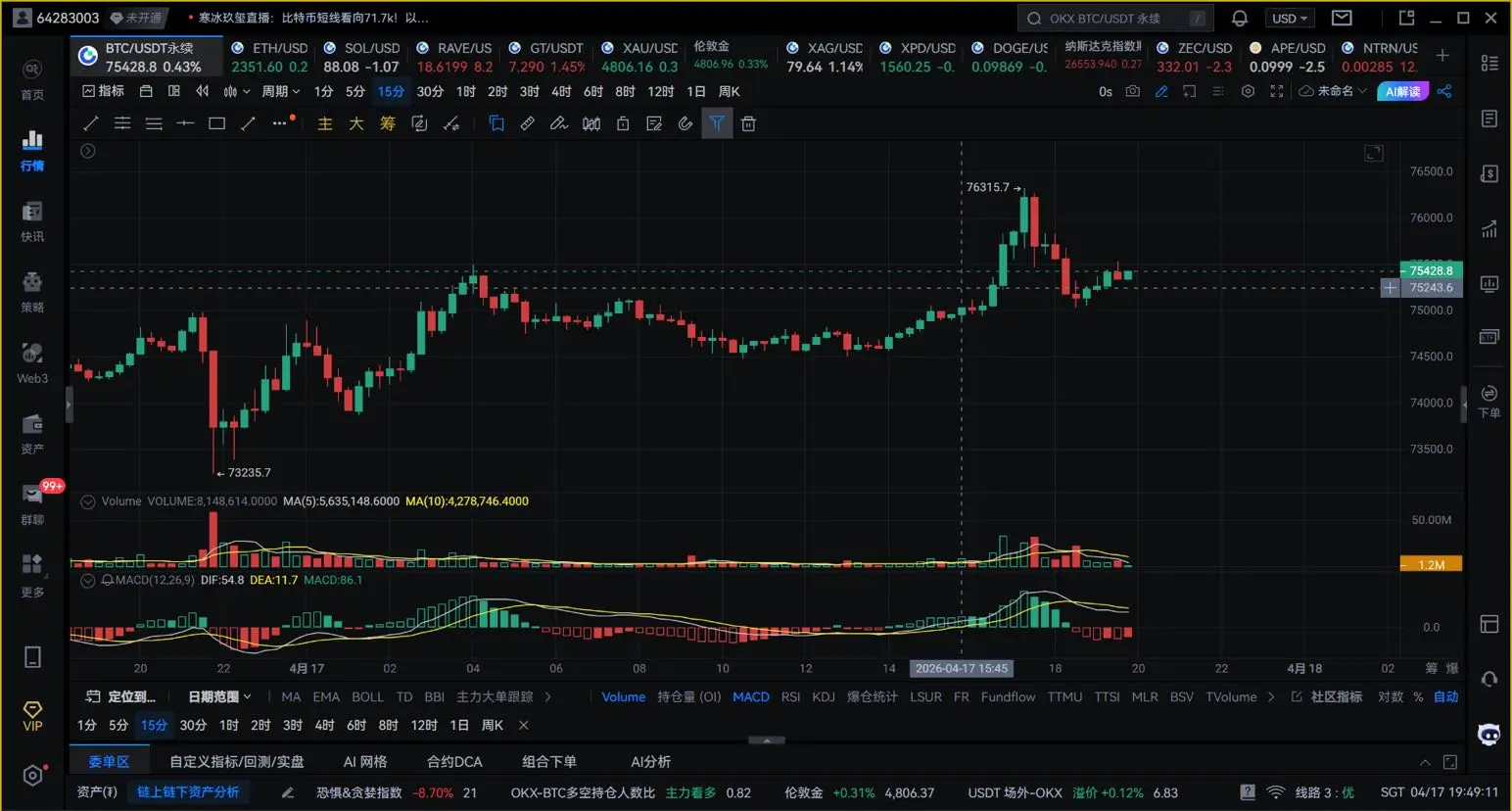Open the 快讯 news flash sidebar icon

click(x=32, y=220)
